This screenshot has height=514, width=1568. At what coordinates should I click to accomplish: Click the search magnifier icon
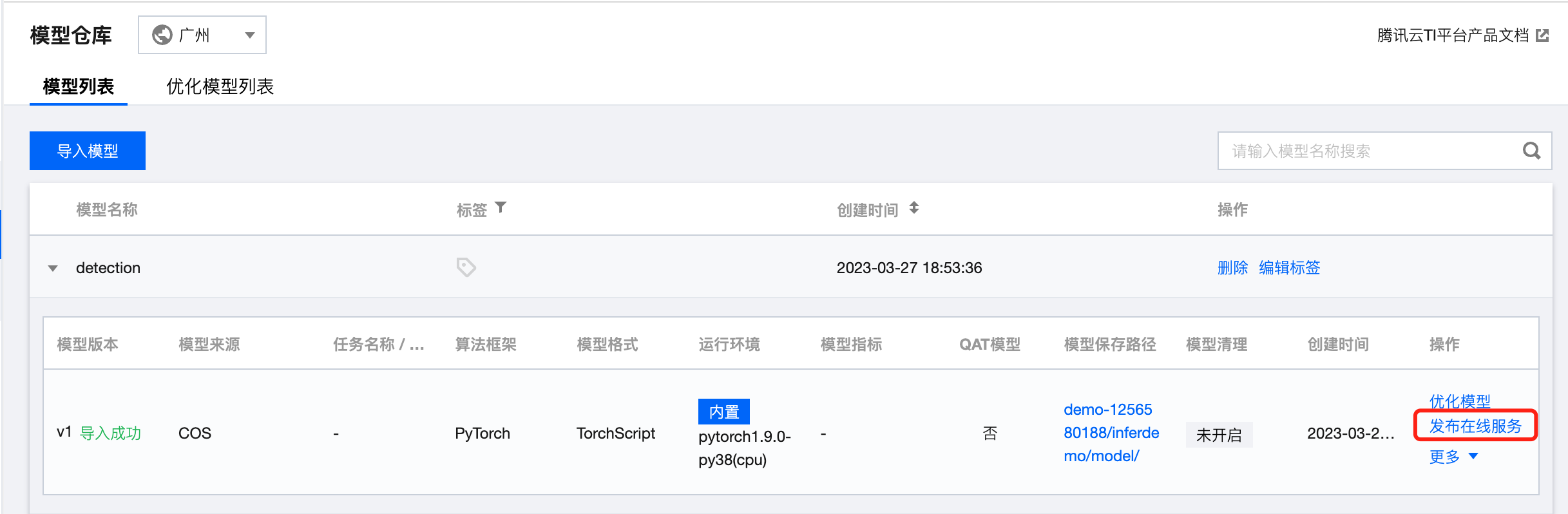1531,151
